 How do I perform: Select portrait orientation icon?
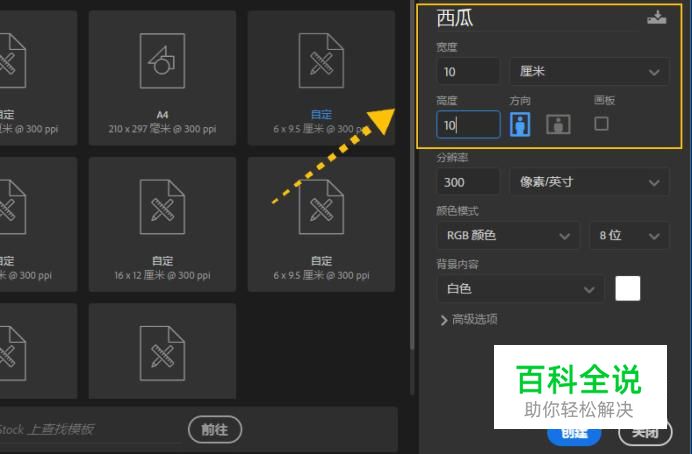[520, 124]
